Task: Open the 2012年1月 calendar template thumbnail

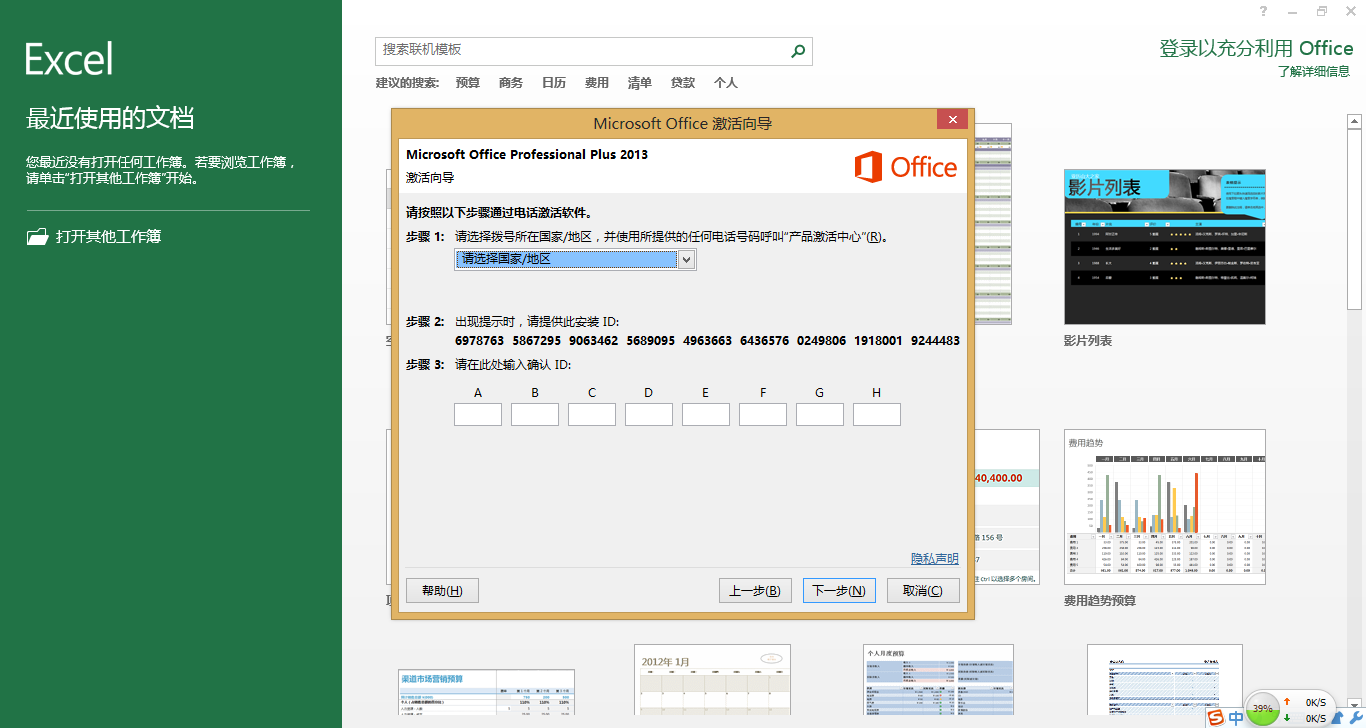Action: click(712, 681)
